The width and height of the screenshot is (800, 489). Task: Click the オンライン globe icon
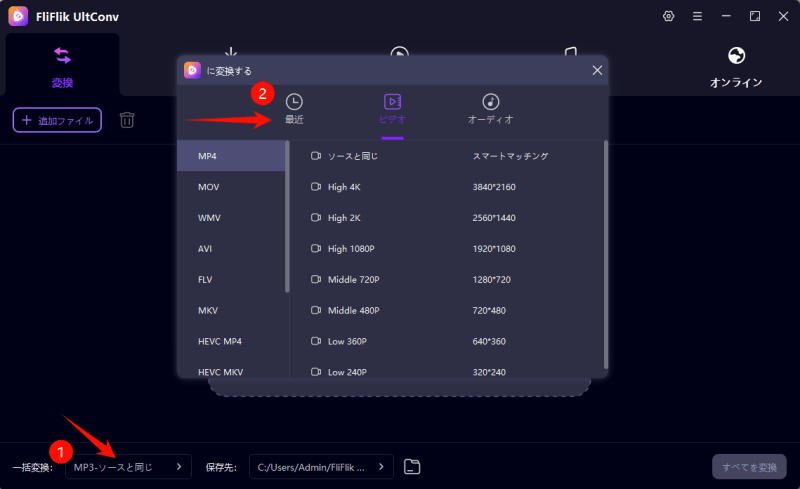[736, 56]
